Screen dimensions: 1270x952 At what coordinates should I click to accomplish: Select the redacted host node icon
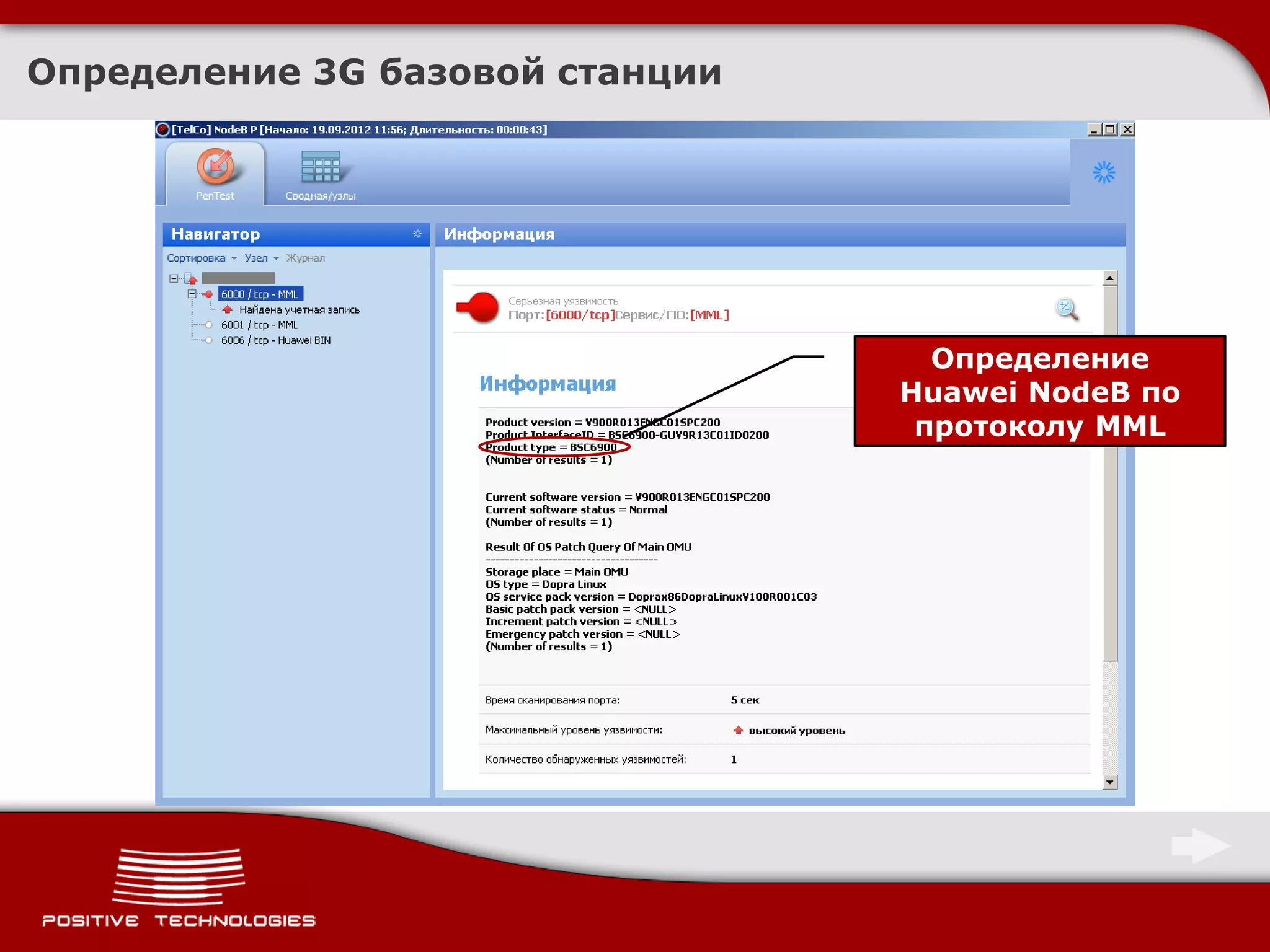pos(190,278)
